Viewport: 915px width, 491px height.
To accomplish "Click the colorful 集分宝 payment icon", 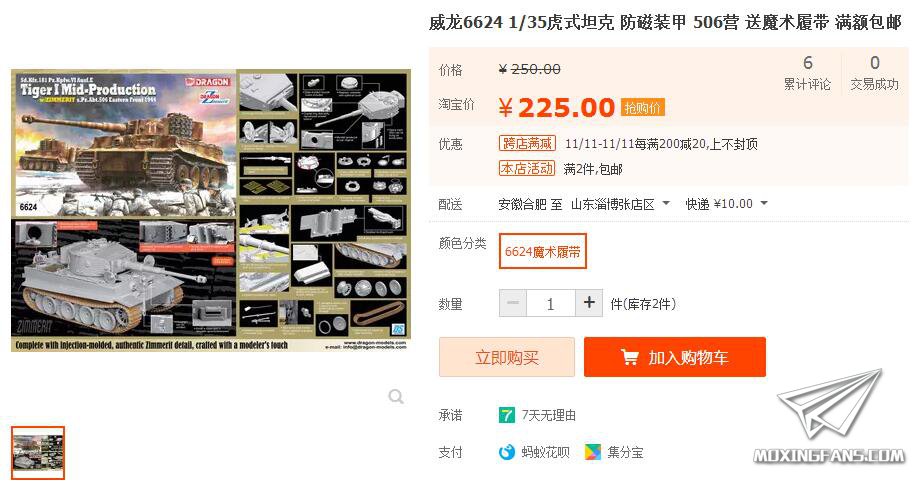I will 593,452.
